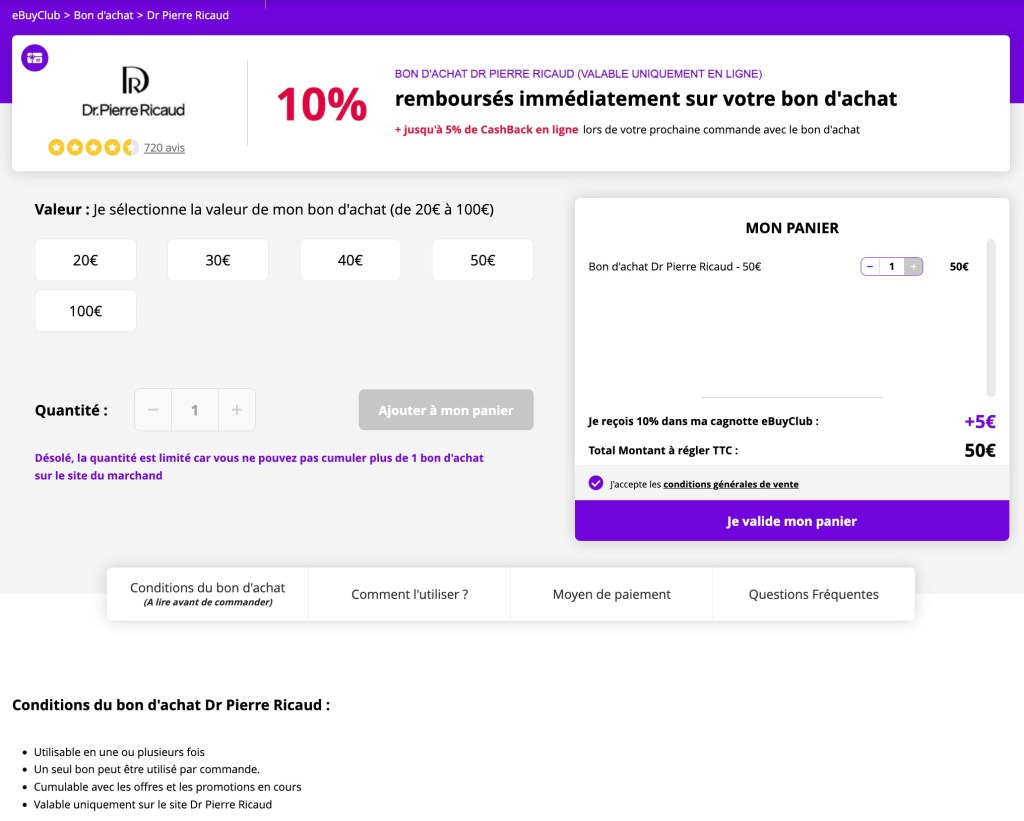Click Ajouter à mon panier button
The image size is (1024, 821).
pos(446,410)
